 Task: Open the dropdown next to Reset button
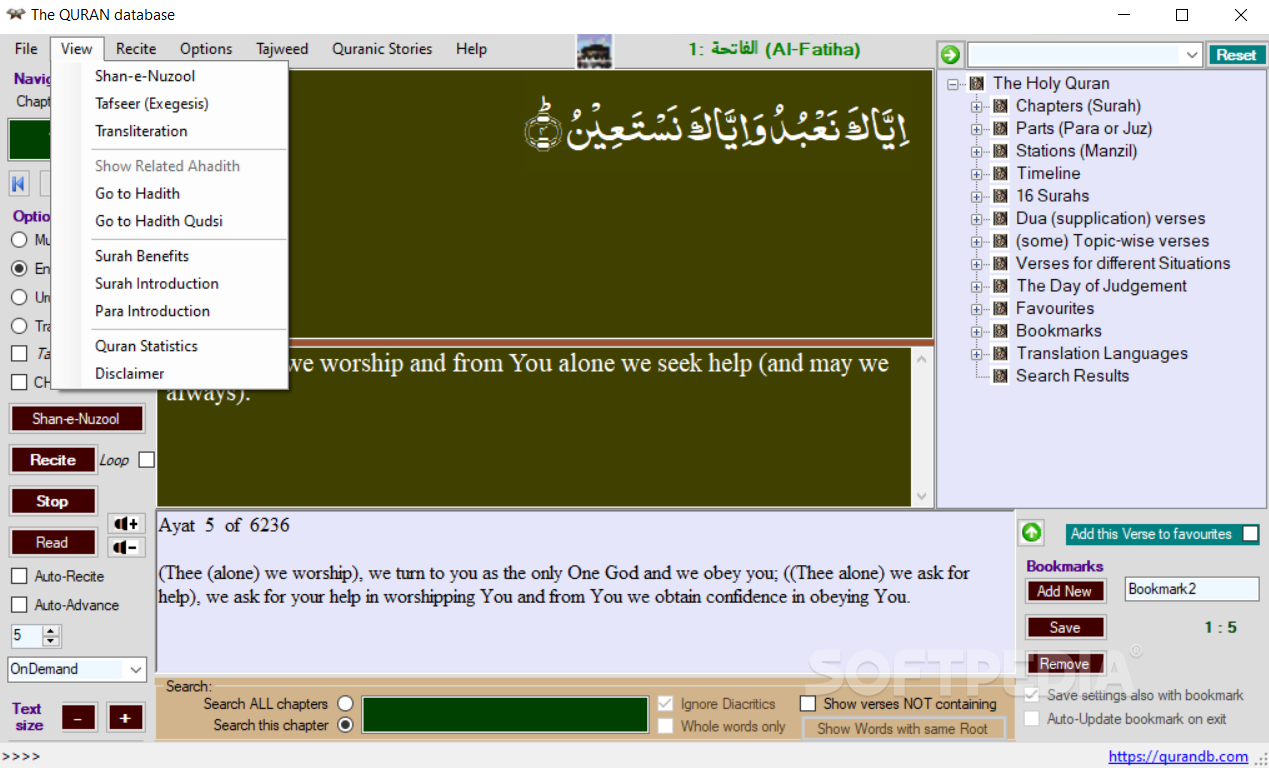[1191, 55]
